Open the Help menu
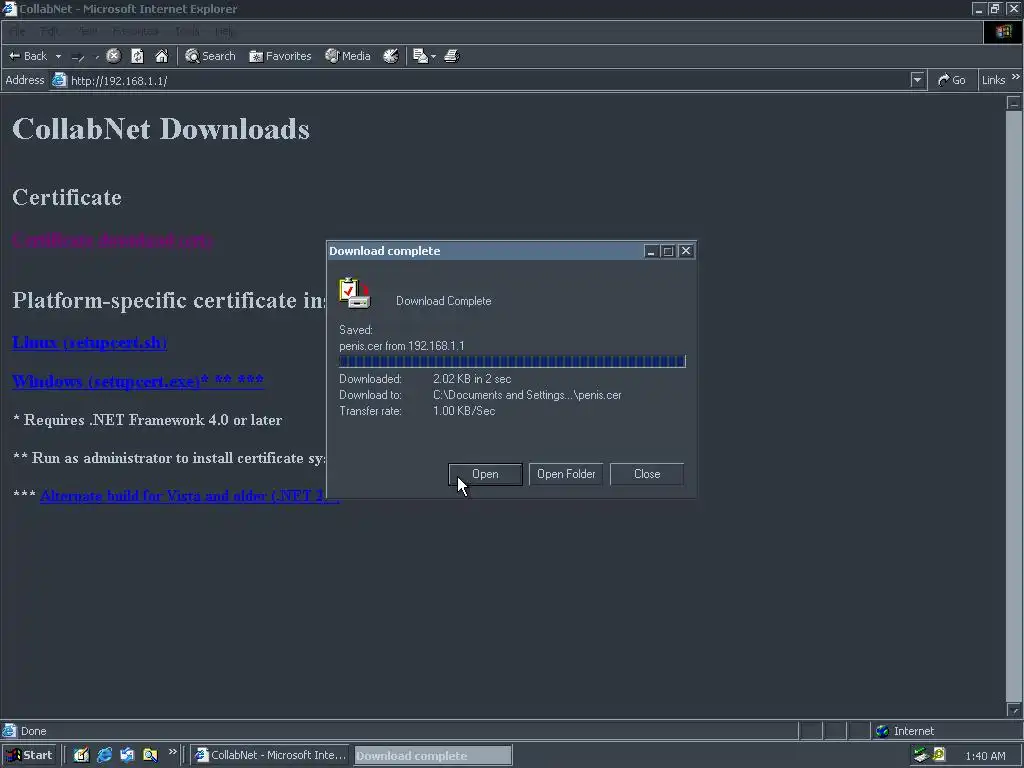1024x768 pixels. tap(224, 31)
